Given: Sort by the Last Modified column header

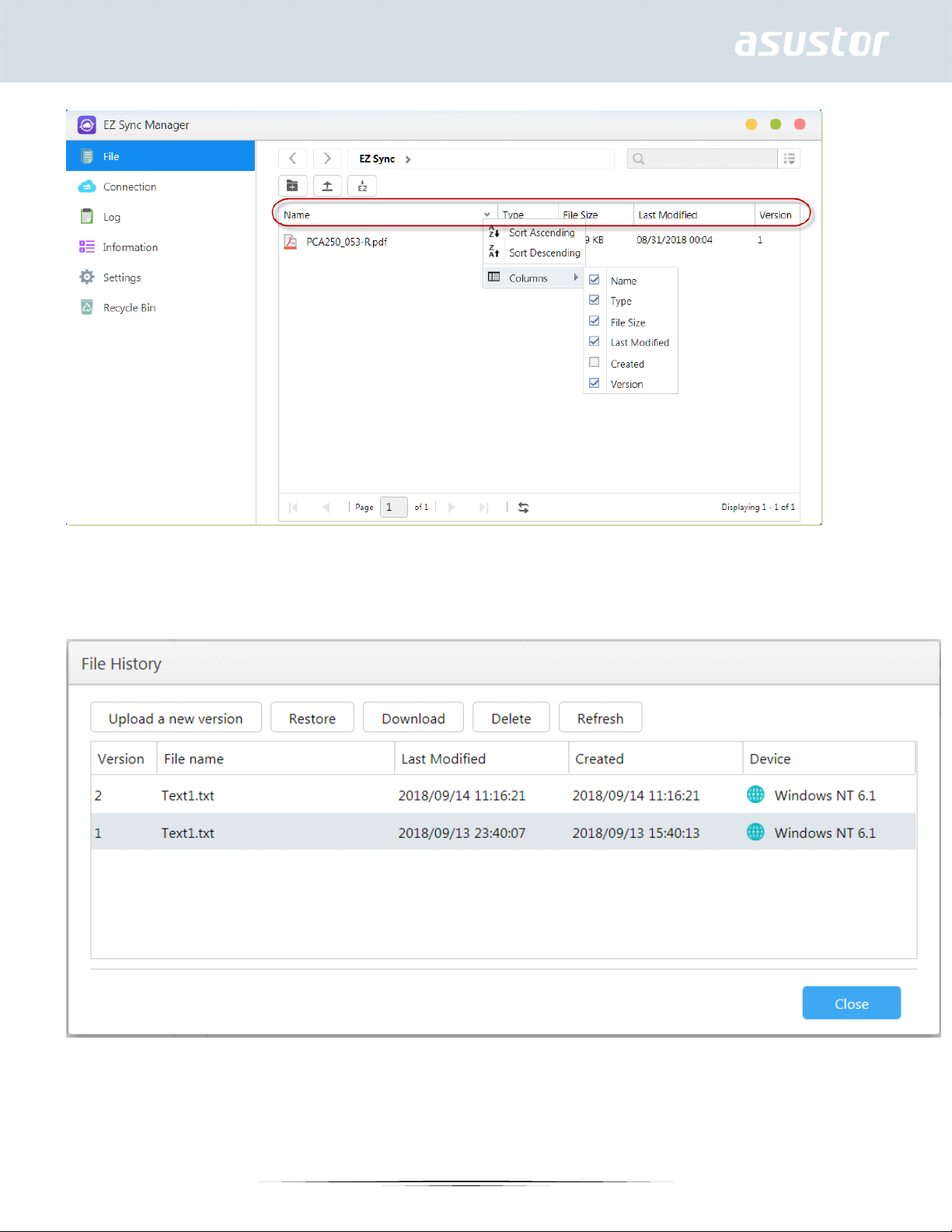Looking at the screenshot, I should point(694,215).
